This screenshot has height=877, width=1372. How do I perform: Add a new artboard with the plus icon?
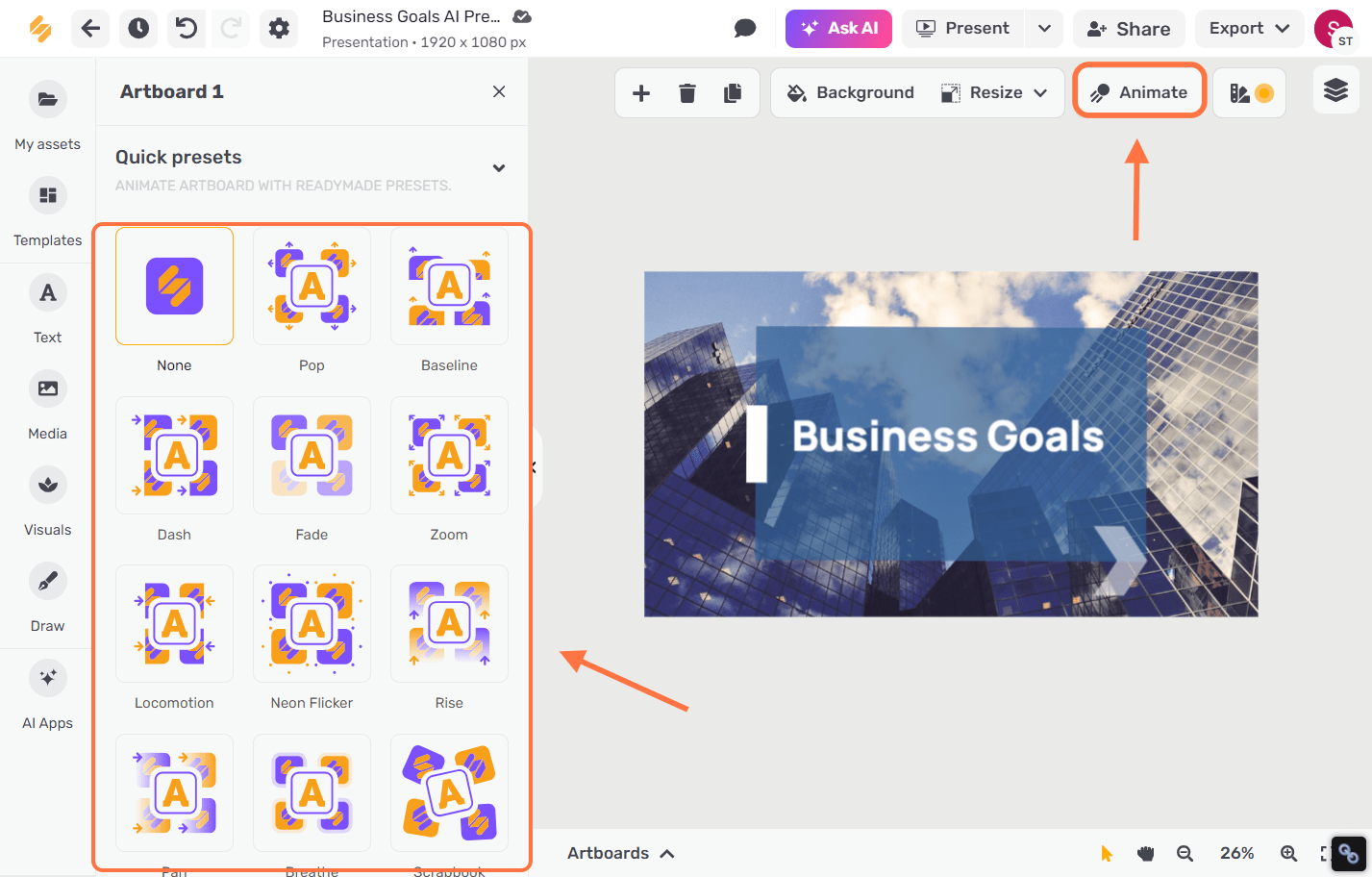click(x=640, y=92)
